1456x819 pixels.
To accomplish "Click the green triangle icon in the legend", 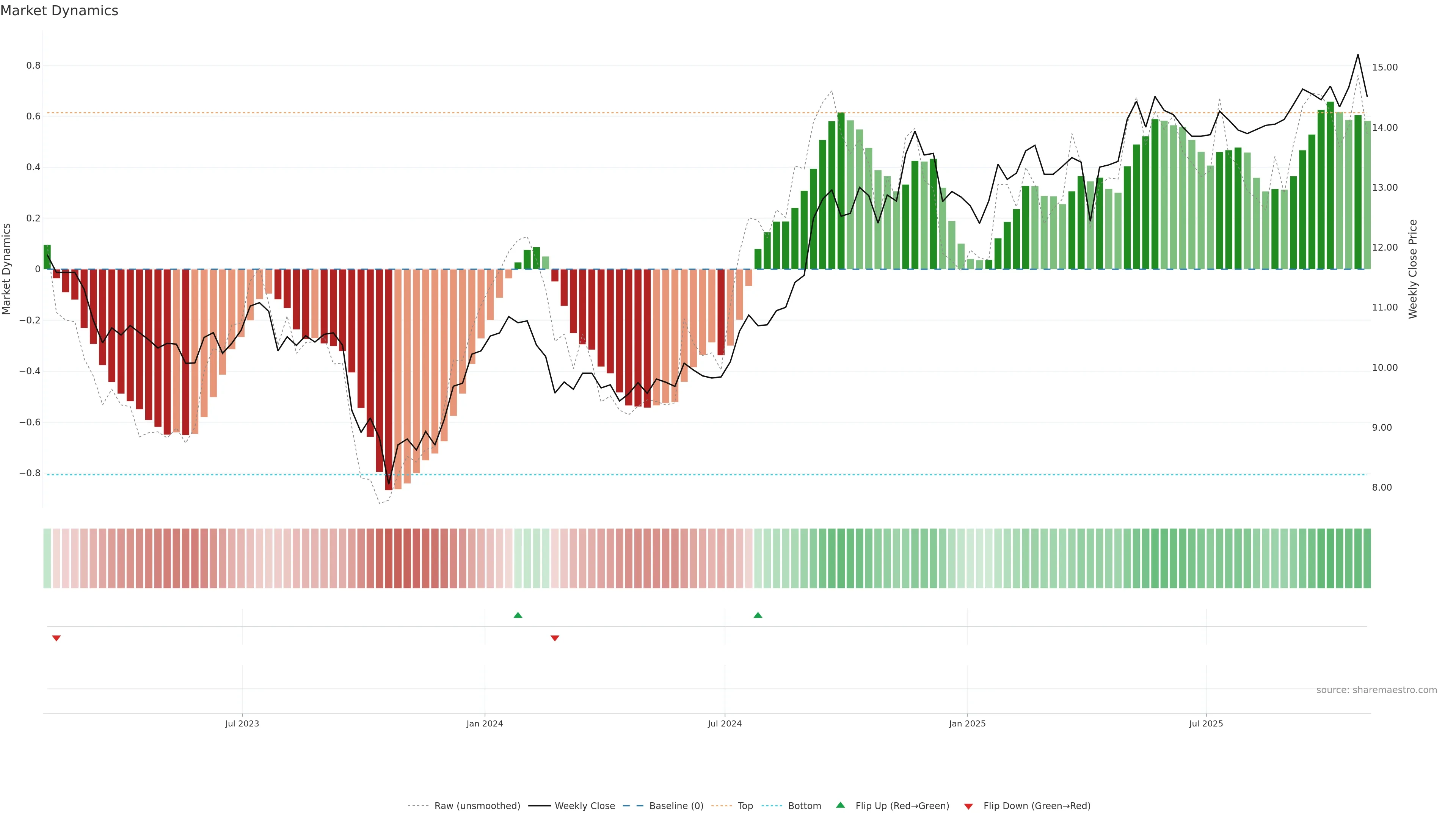I will pos(841,805).
